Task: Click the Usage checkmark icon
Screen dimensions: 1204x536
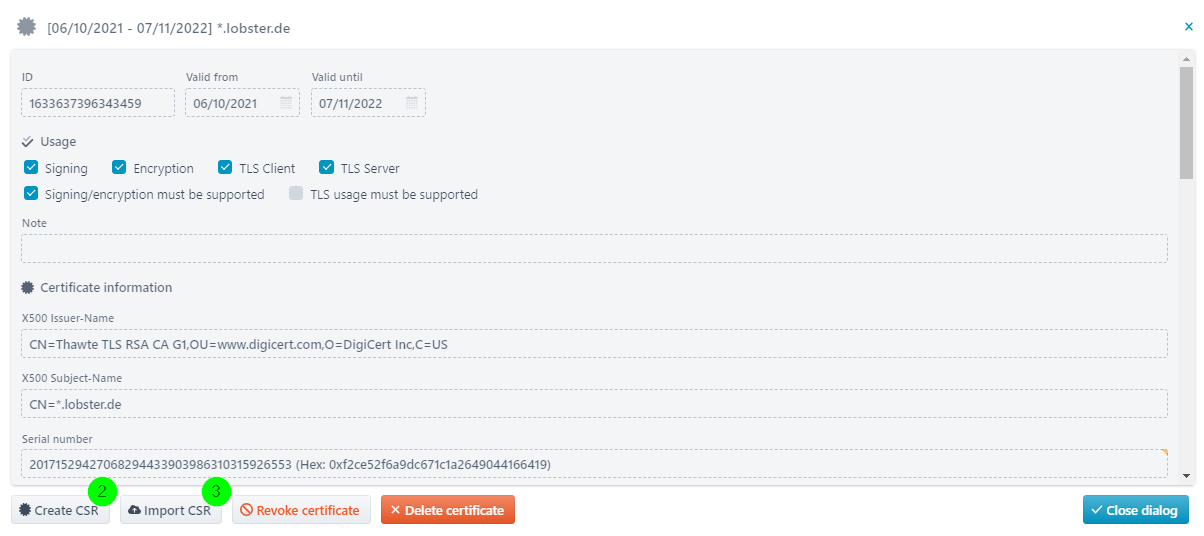Action: coord(28,142)
